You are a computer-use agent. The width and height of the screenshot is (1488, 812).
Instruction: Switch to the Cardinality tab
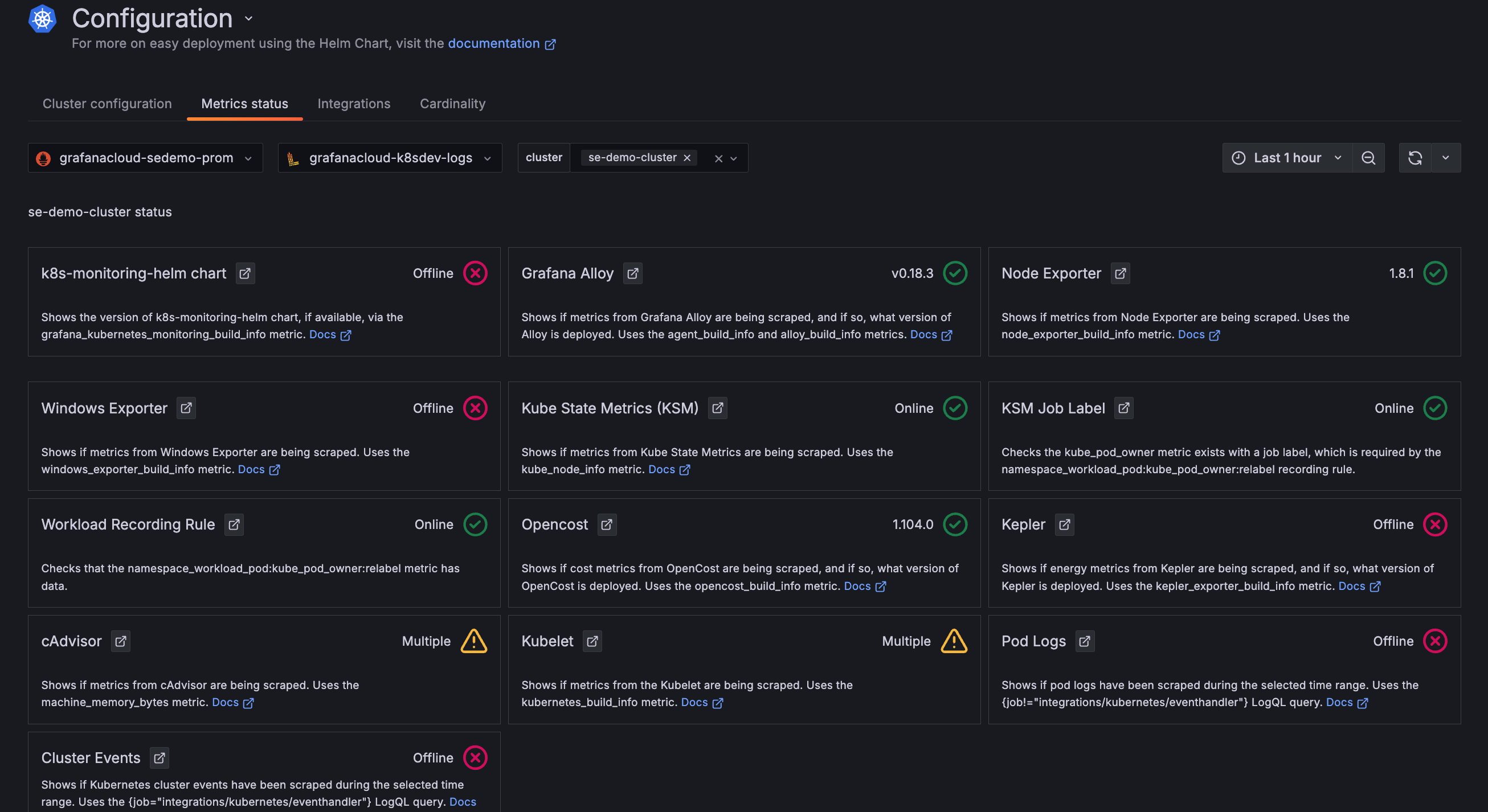452,104
